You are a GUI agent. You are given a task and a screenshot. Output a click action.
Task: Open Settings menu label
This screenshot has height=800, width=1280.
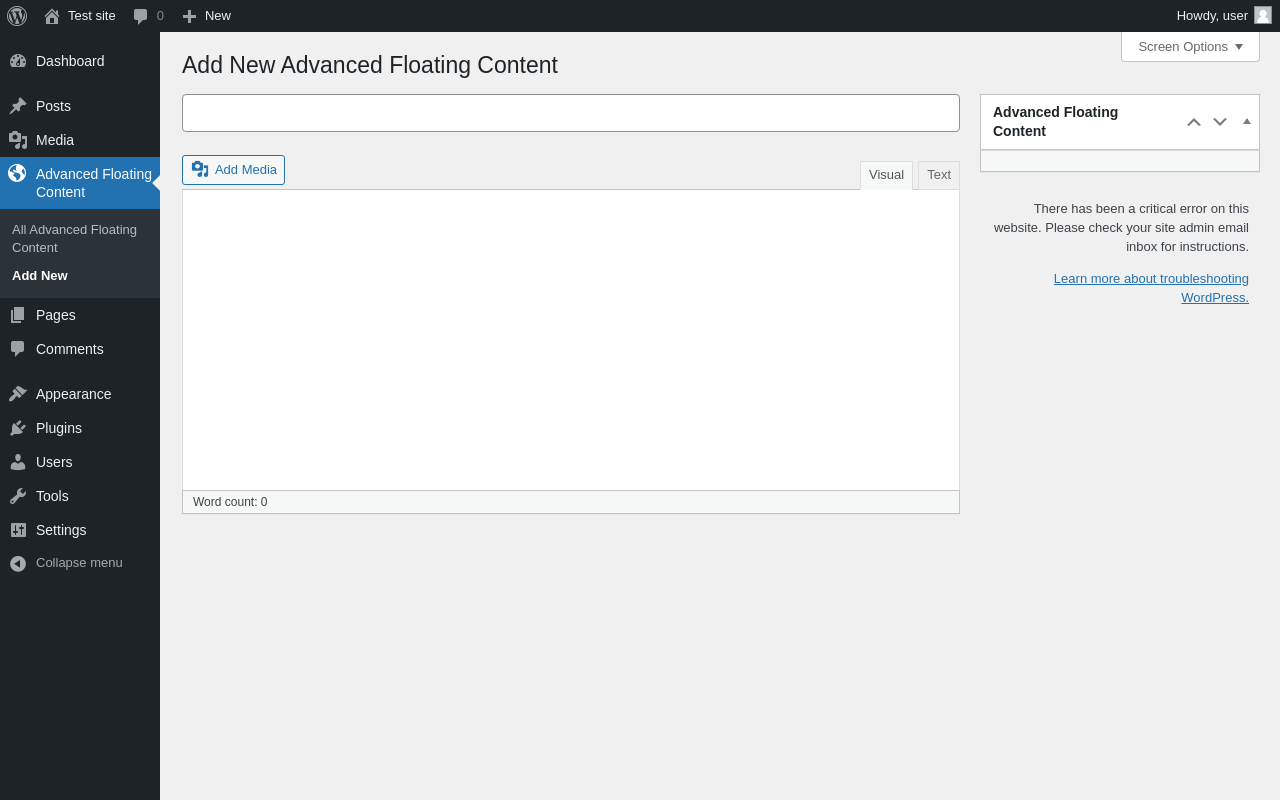61,530
